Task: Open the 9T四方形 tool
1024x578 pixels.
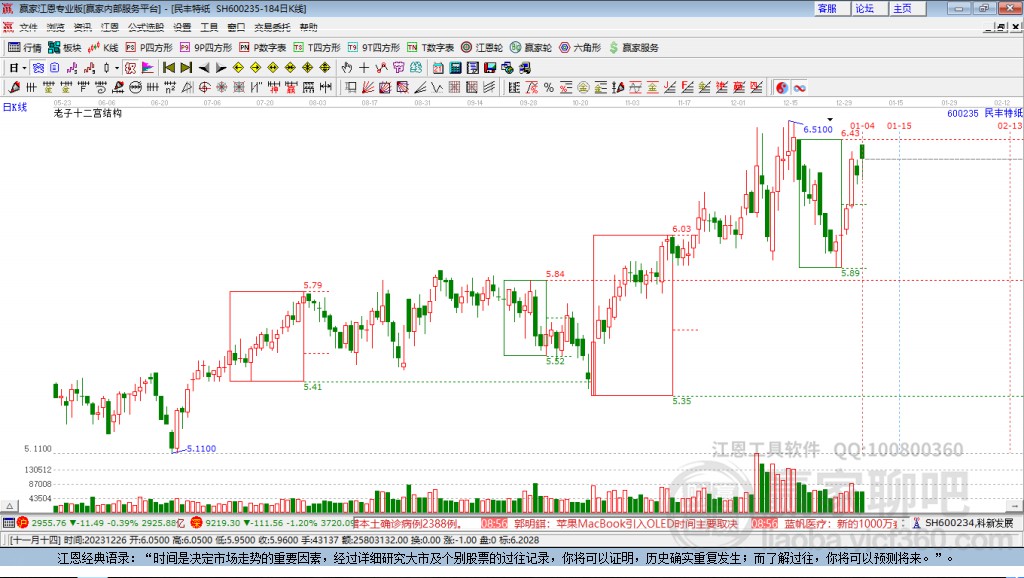Action: click(x=374, y=48)
